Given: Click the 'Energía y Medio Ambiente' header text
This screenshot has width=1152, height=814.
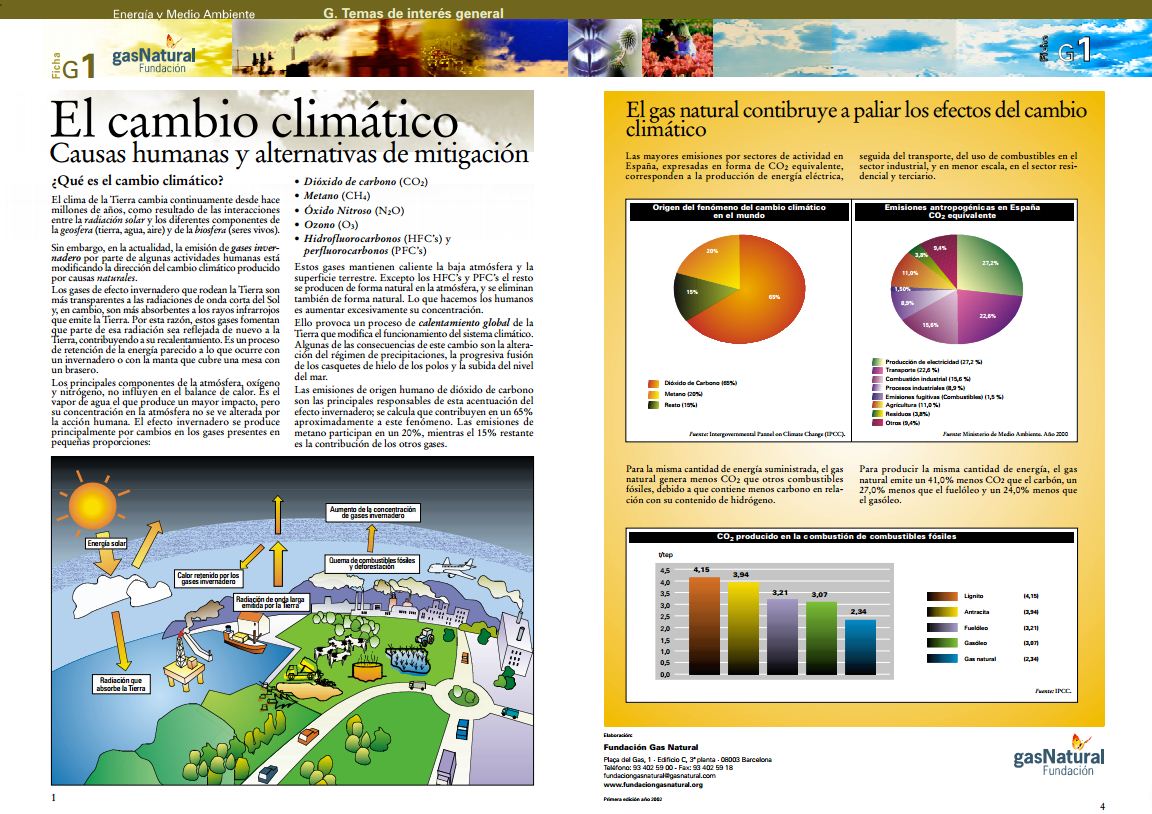Looking at the screenshot, I should pyautogui.click(x=184, y=14).
